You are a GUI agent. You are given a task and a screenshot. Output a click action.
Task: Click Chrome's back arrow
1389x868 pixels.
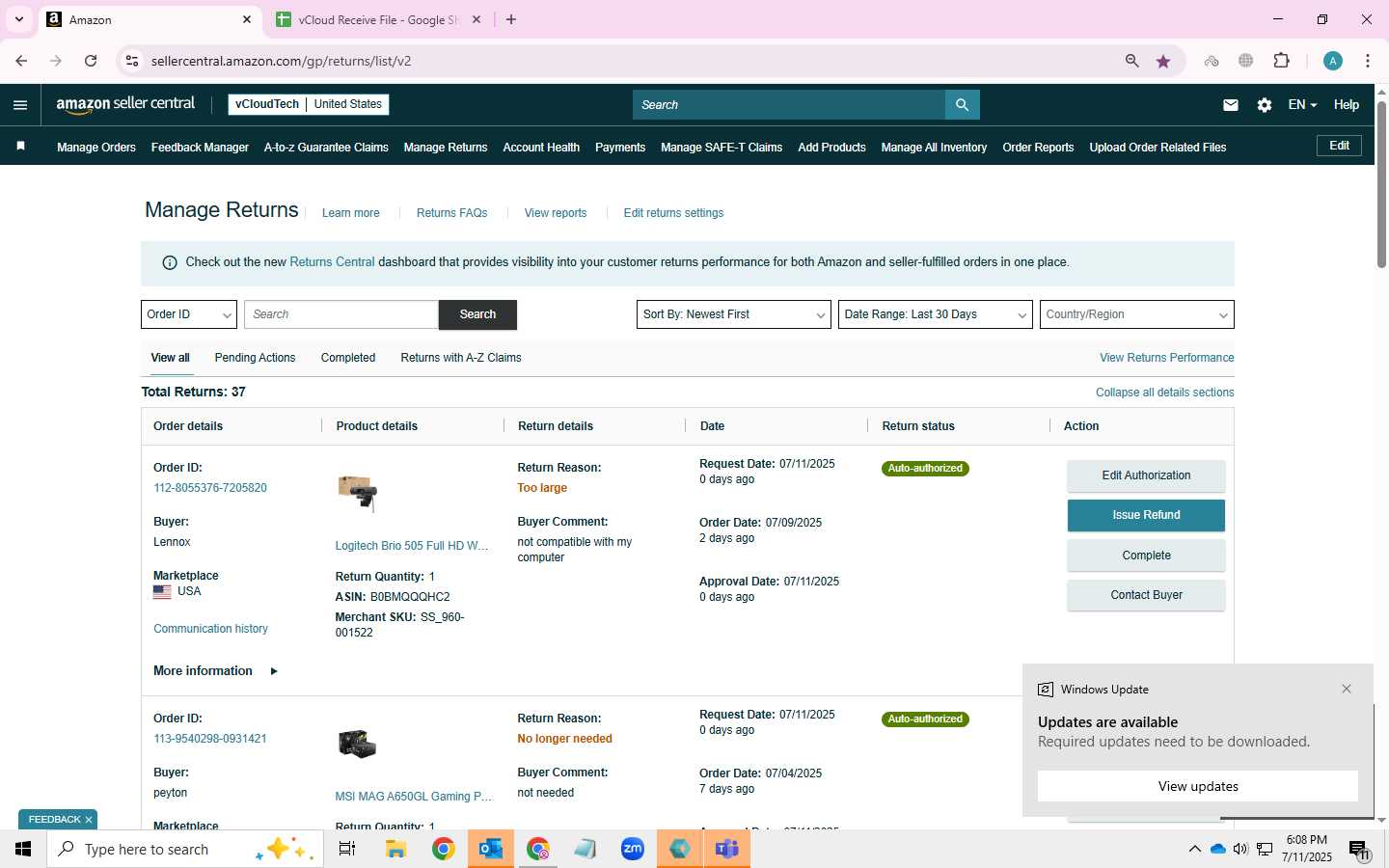pyautogui.click(x=21, y=61)
